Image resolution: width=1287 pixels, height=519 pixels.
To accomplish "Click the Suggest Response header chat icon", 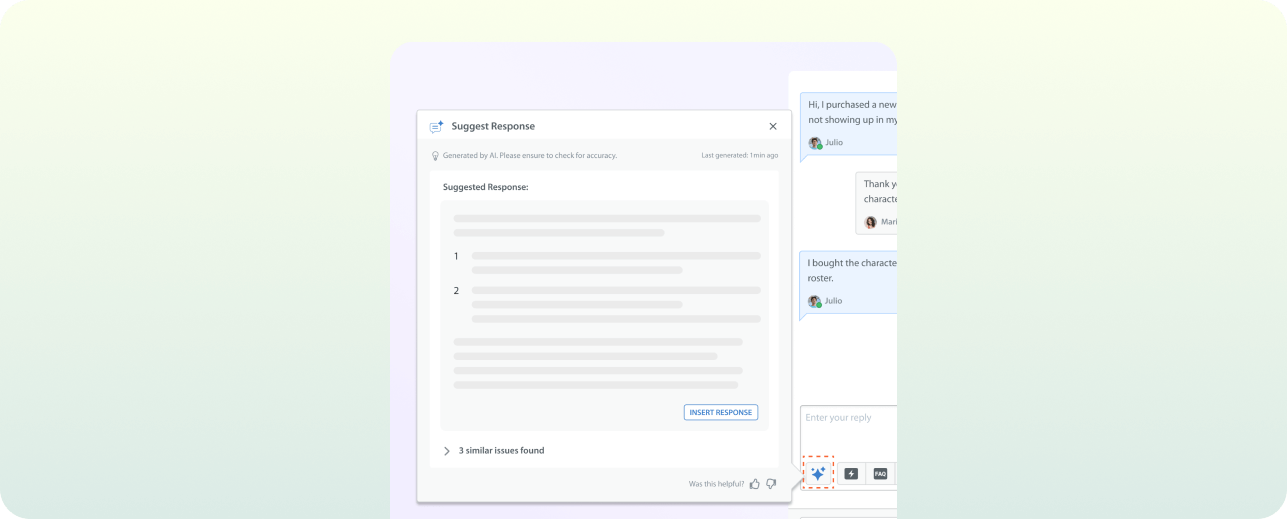I will click(436, 127).
